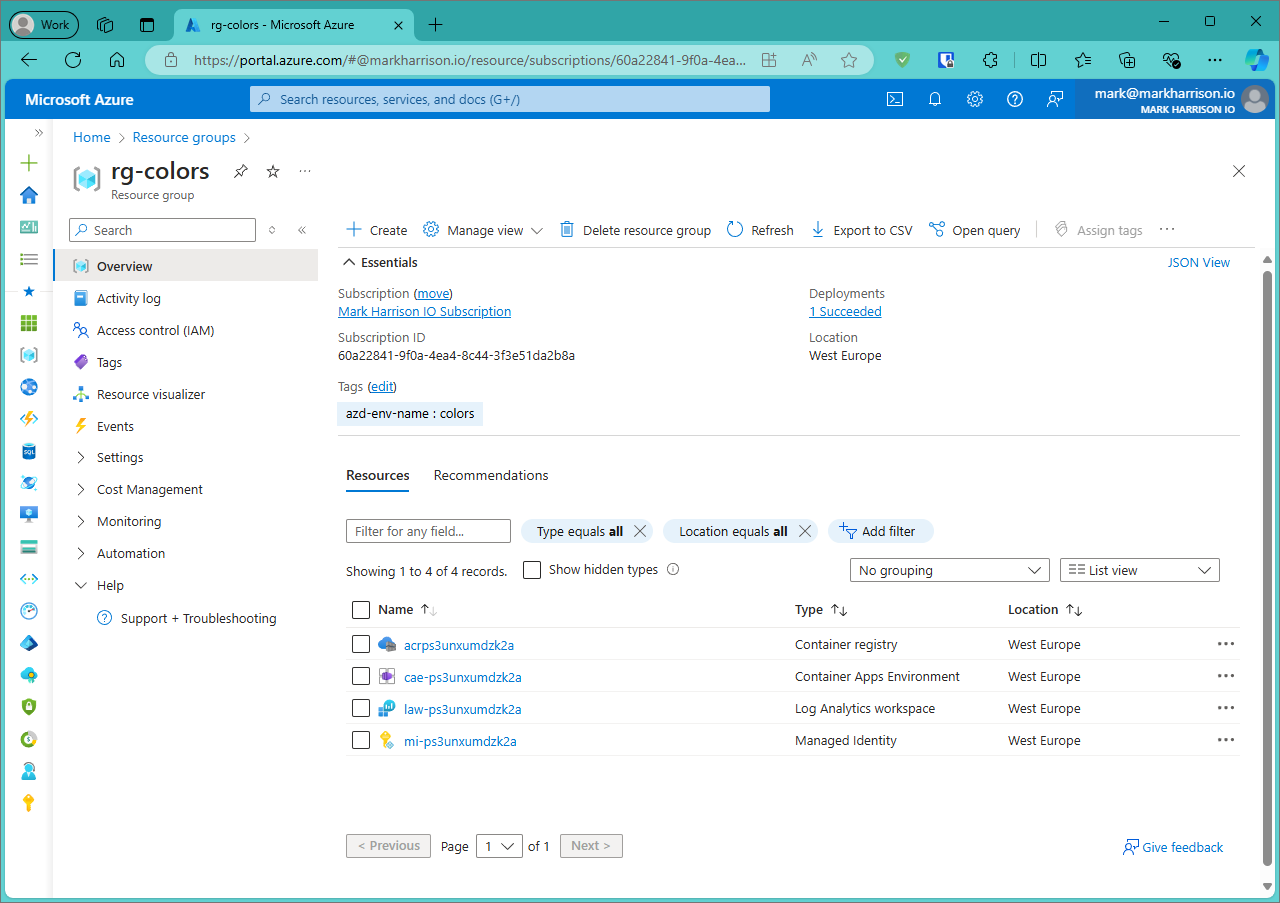Click the vertical scrollbar of the pane
1280x903 pixels.
point(1268,560)
